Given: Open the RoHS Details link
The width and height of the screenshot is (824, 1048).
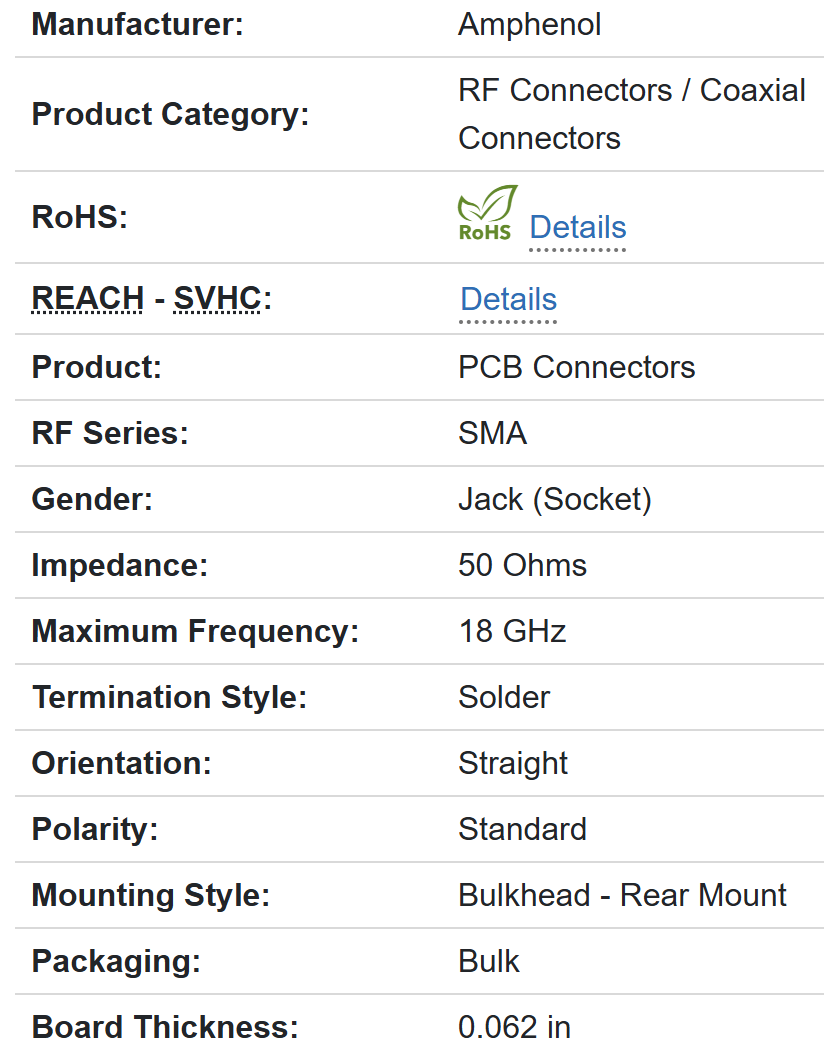Looking at the screenshot, I should click(x=577, y=228).
